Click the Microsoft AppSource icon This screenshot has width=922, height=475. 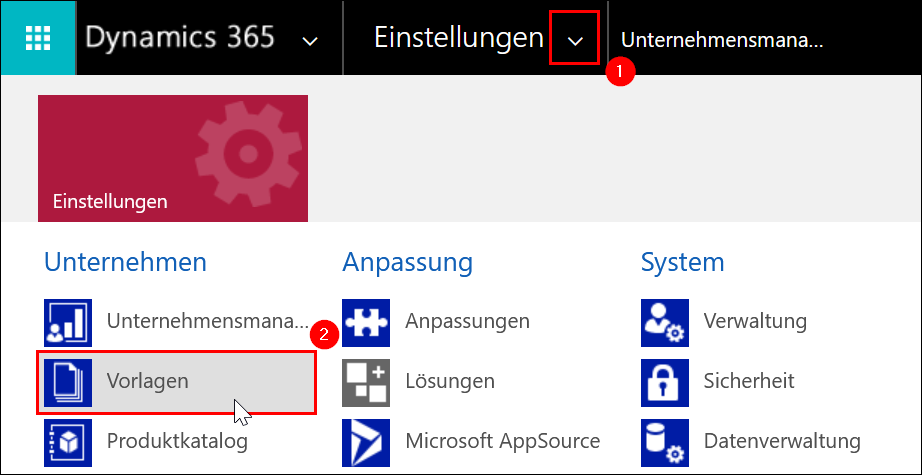[x=366, y=443]
